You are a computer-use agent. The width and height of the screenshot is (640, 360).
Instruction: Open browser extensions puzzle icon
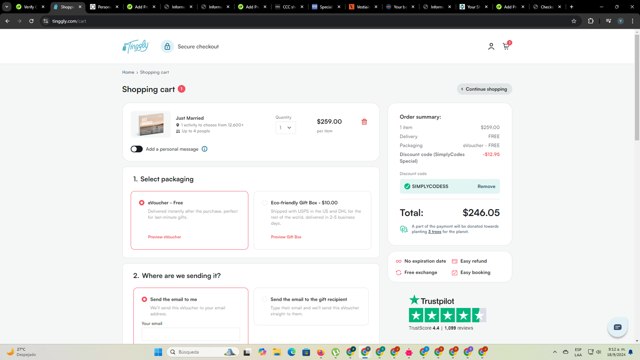click(591, 21)
